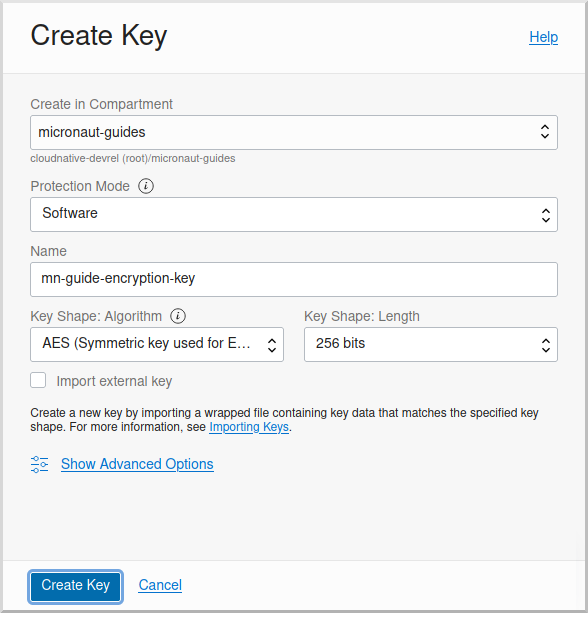Click the up-down arrows in Key Length selector
The image size is (588, 643).
click(545, 345)
